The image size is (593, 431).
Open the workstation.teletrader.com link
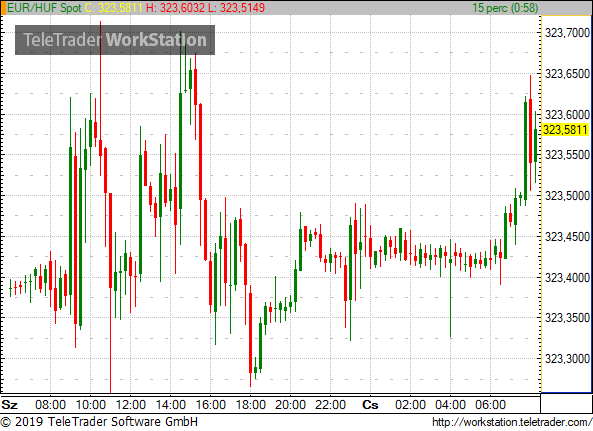point(512,422)
